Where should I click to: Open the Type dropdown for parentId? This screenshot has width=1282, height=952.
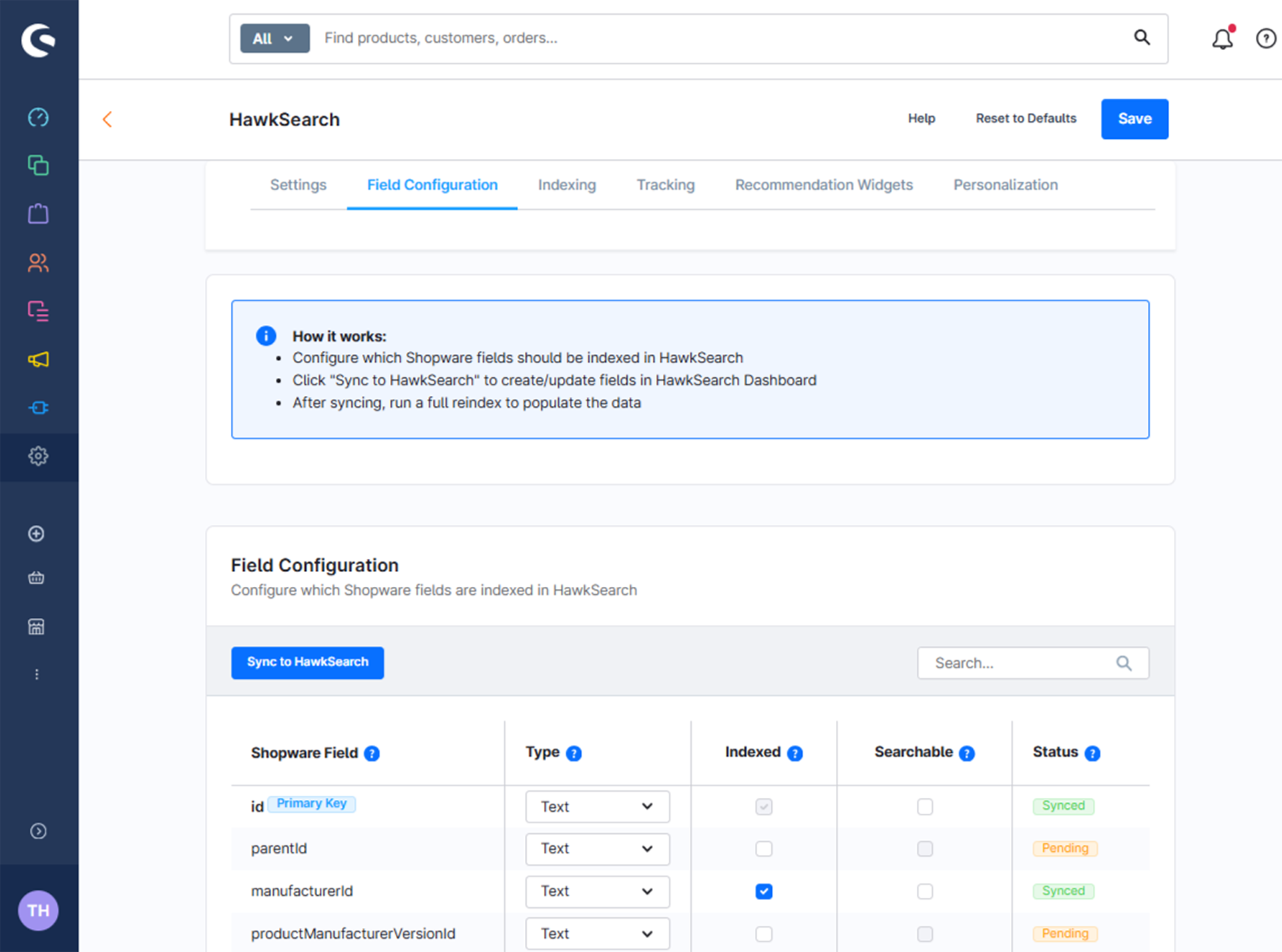tap(597, 849)
